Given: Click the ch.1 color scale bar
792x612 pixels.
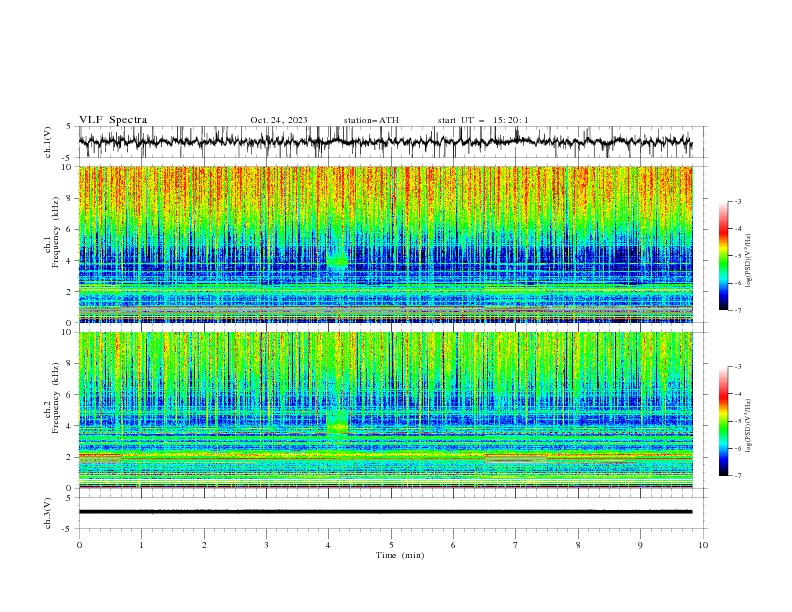Looking at the screenshot, I should coord(723,256).
